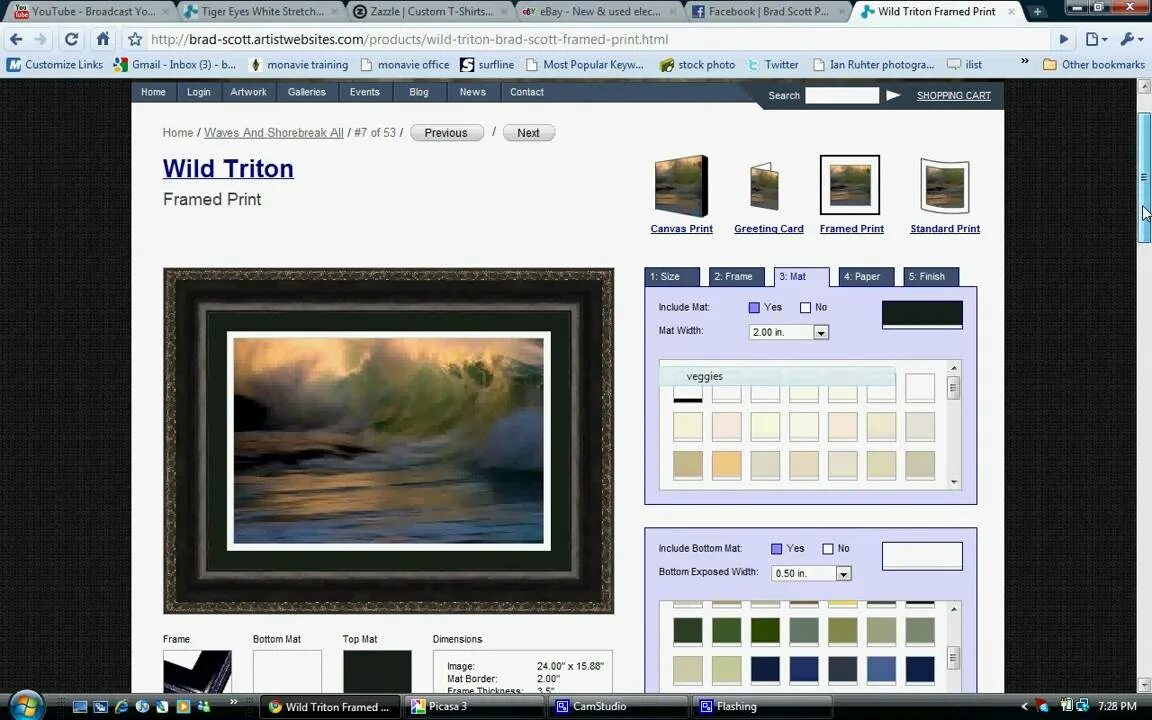
Task: Check No for Include Bottom Mat
Action: coord(828,549)
